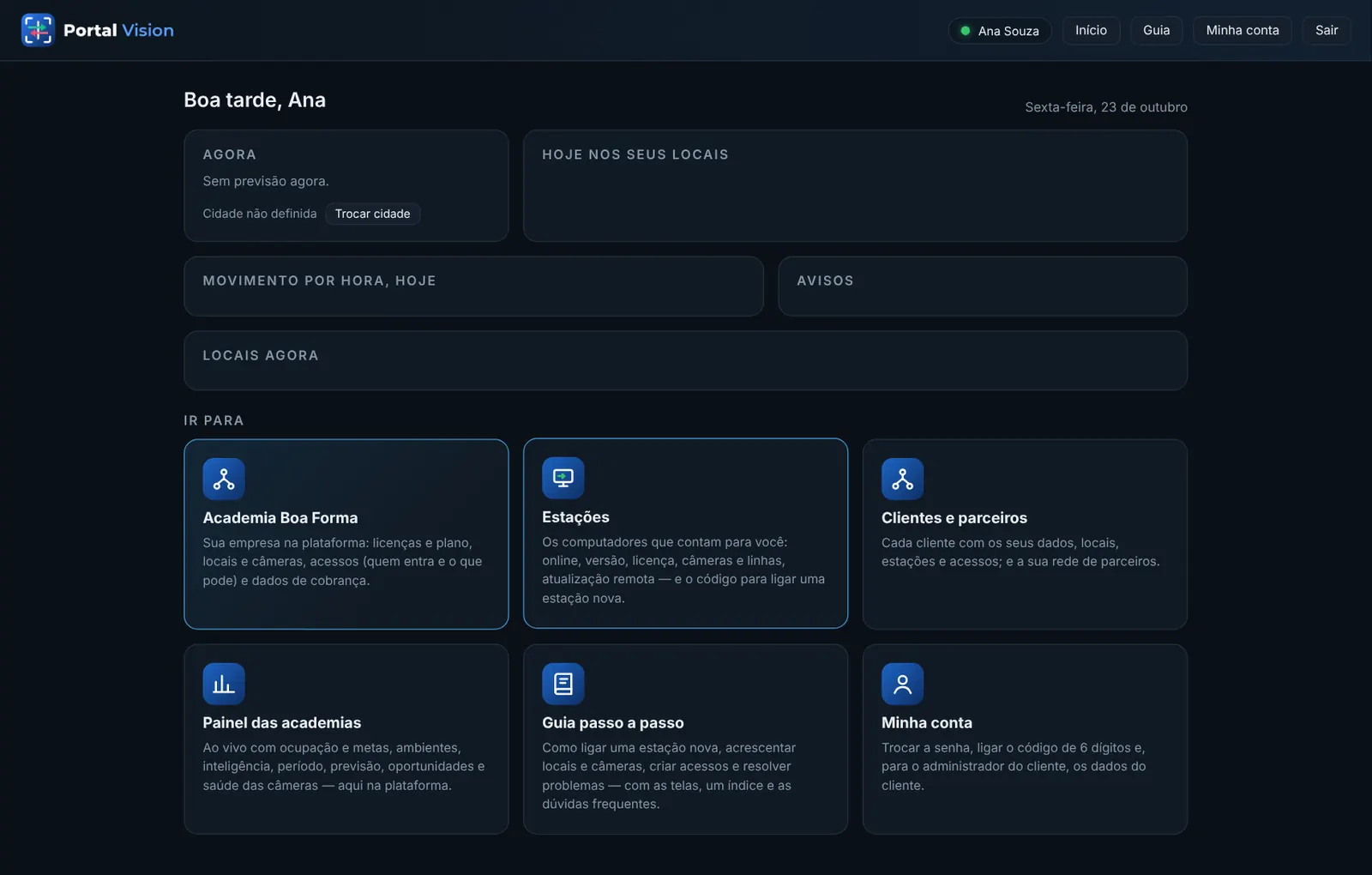Click the Avisos panel heading
The height and width of the screenshot is (875, 1372).
(x=825, y=281)
